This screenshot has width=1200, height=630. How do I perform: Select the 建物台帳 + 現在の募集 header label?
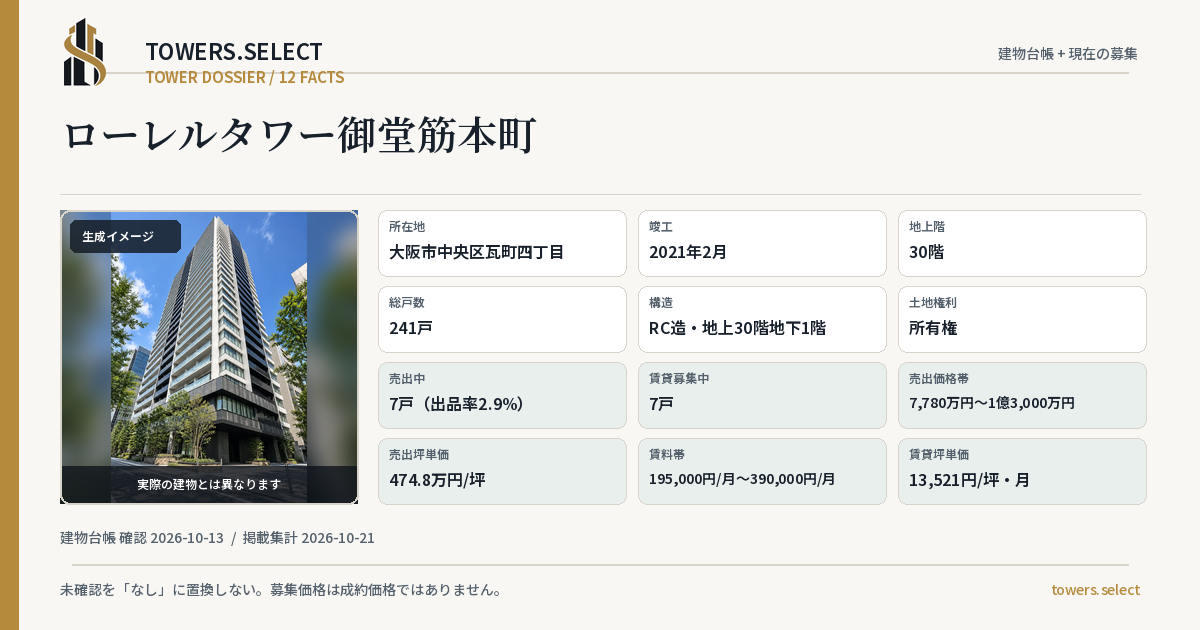(x=1068, y=53)
